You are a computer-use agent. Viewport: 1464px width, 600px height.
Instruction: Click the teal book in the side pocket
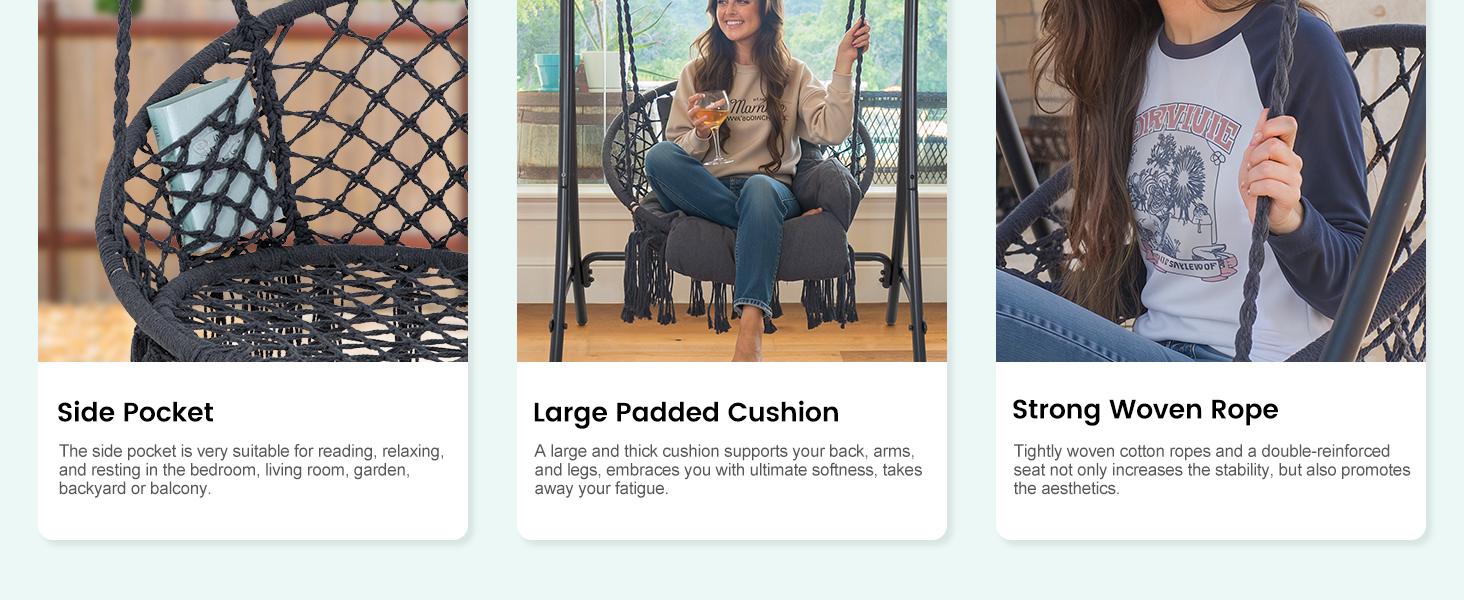[x=210, y=160]
